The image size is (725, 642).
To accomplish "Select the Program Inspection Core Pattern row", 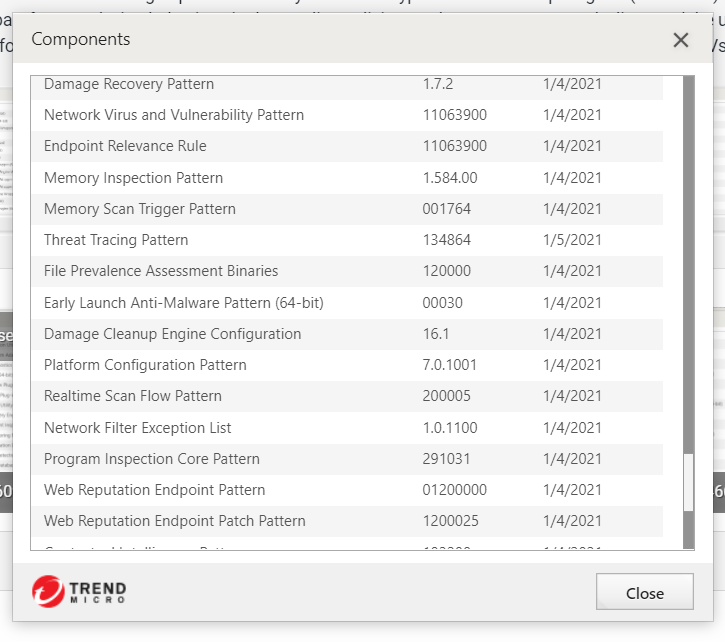I will pyautogui.click(x=152, y=459).
